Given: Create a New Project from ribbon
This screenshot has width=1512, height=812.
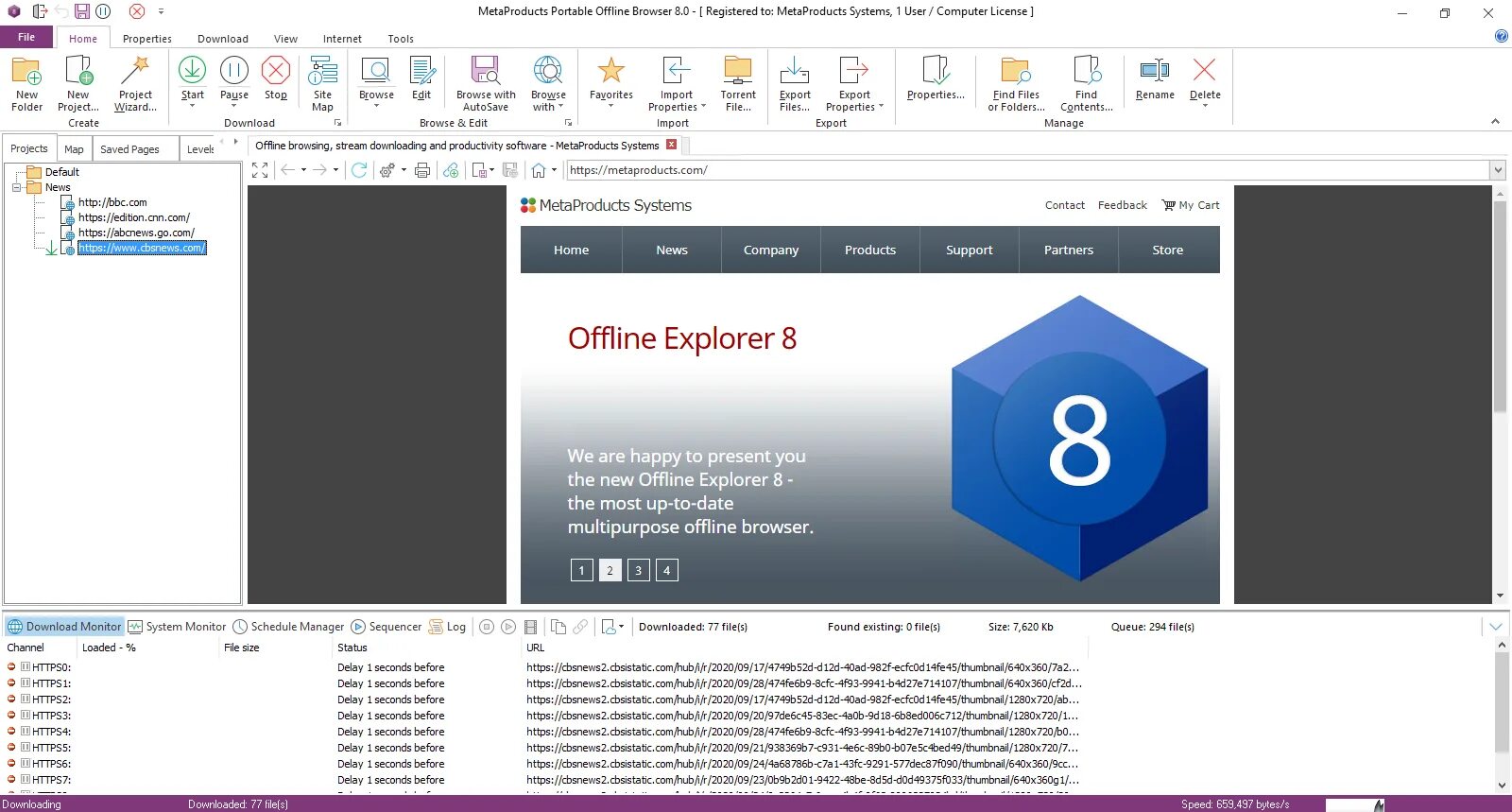Looking at the screenshot, I should 78,83.
